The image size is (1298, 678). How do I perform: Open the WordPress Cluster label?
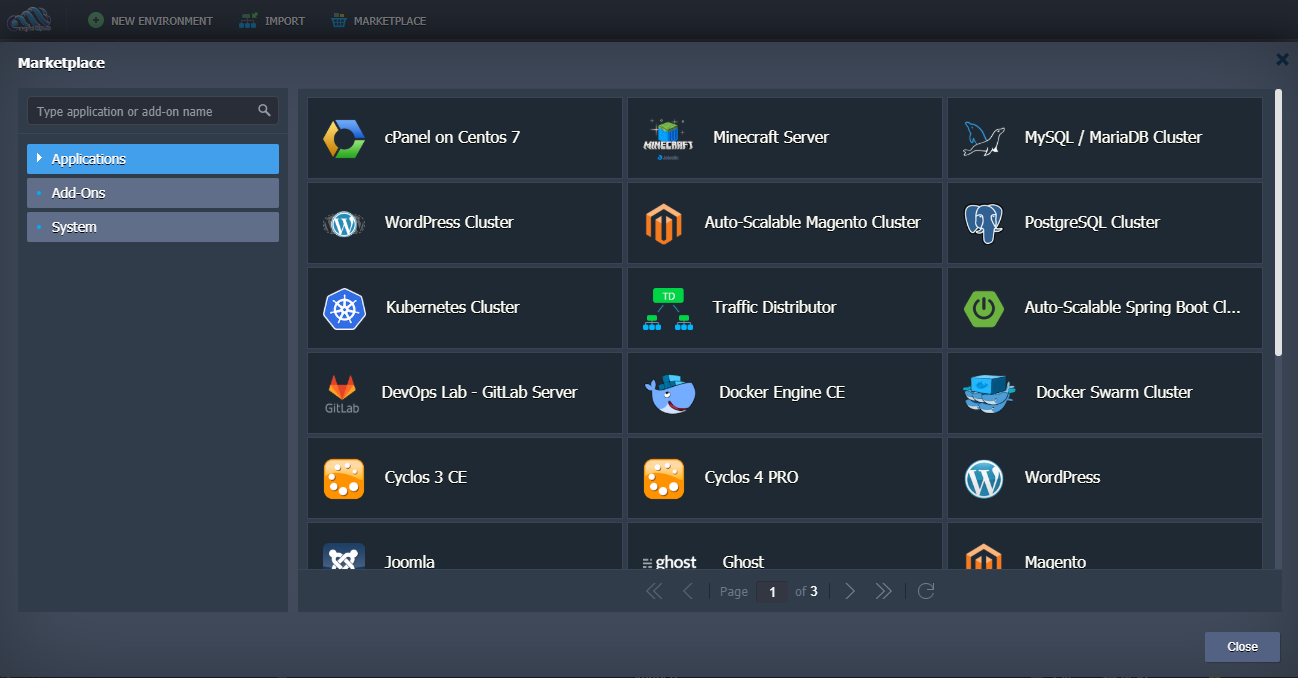tap(449, 223)
